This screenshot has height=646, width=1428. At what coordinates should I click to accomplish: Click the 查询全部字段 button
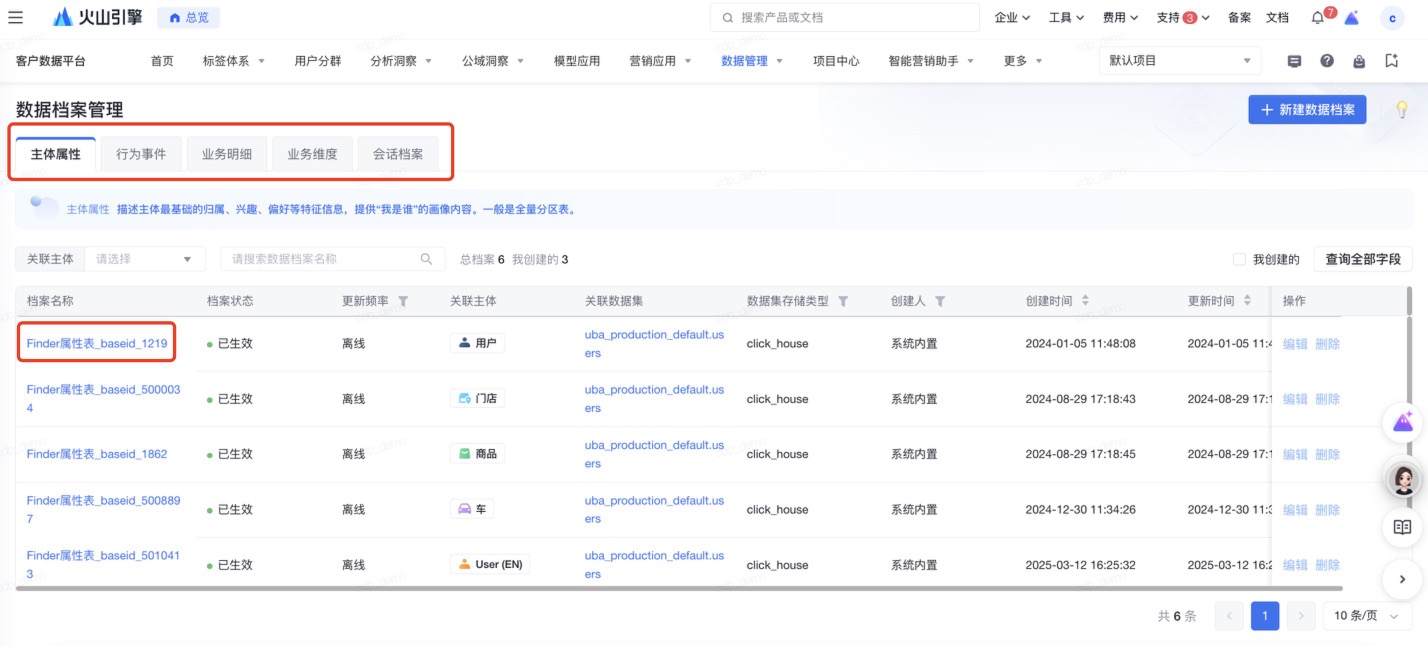1362,259
